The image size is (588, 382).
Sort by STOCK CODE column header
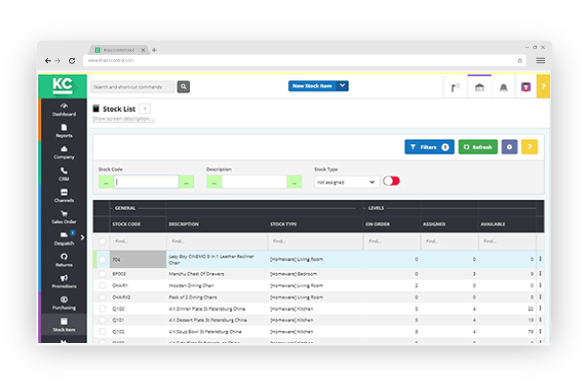pyautogui.click(x=127, y=224)
